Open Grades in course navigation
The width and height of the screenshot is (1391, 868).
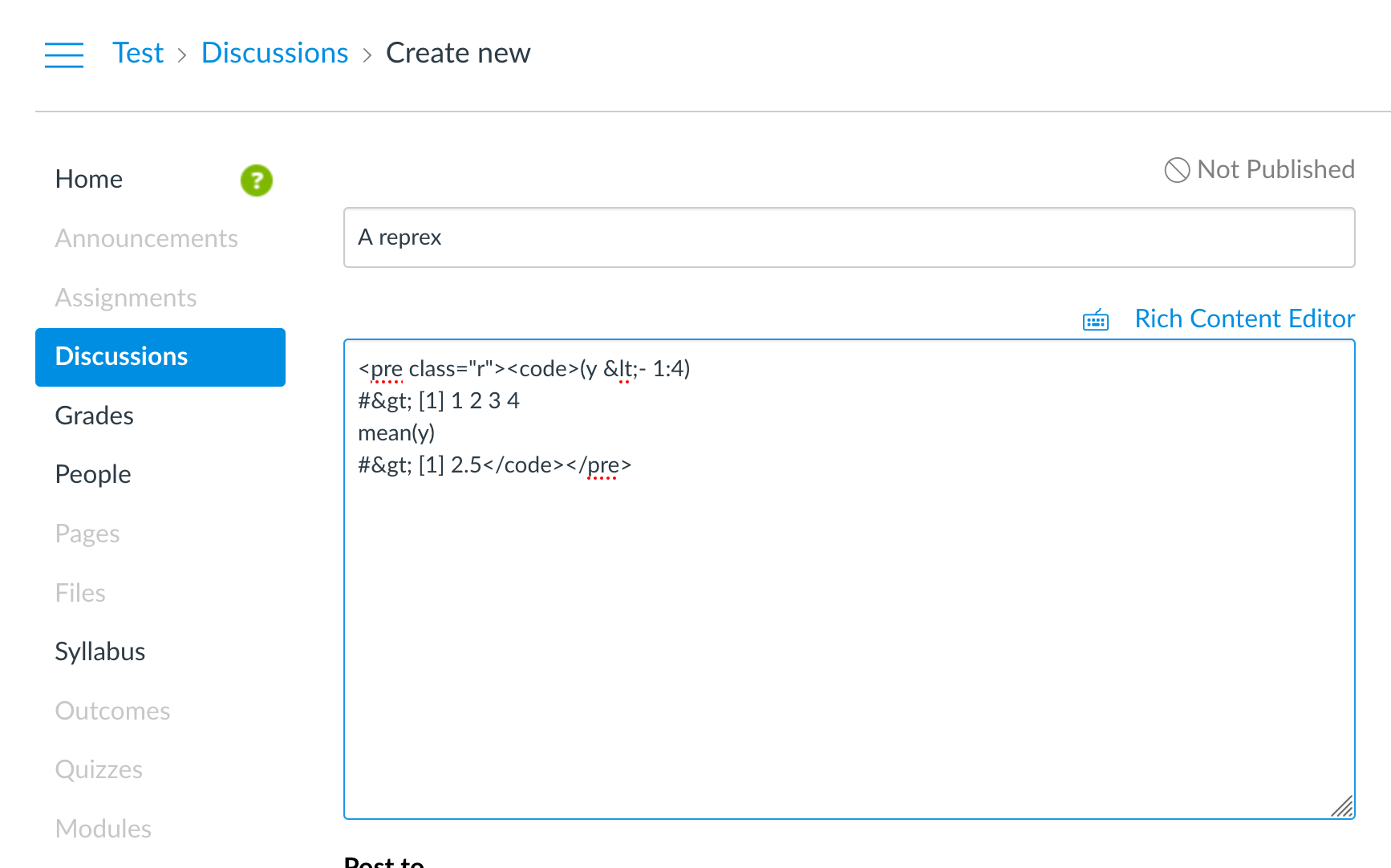95,416
